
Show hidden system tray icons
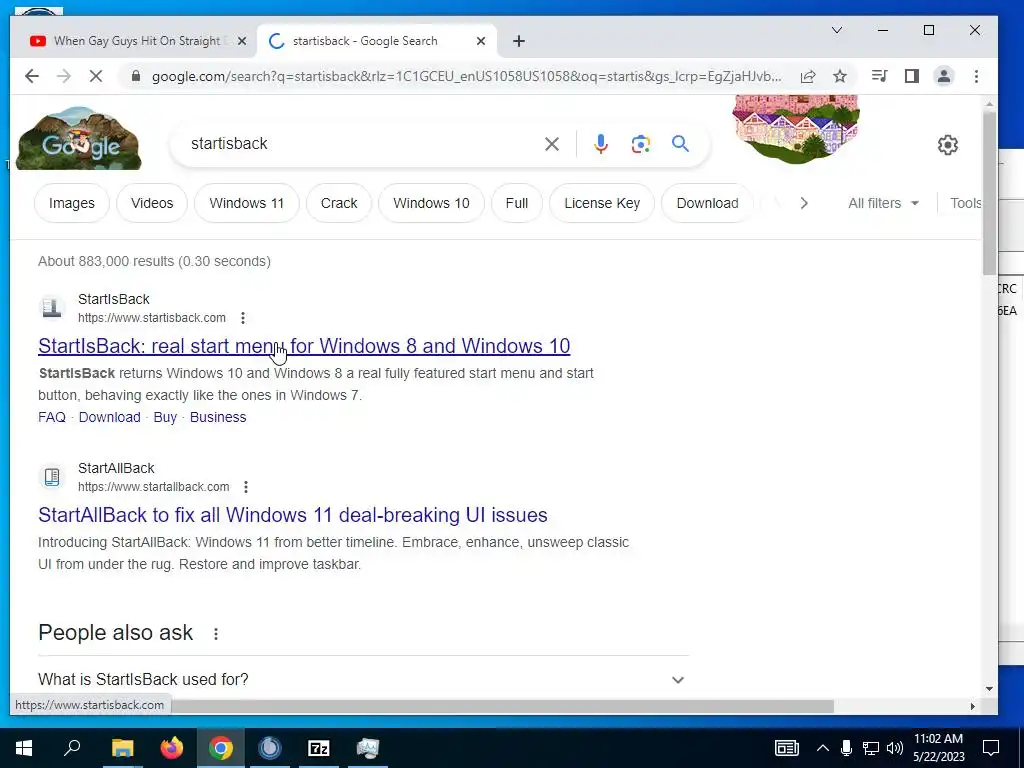click(823, 748)
